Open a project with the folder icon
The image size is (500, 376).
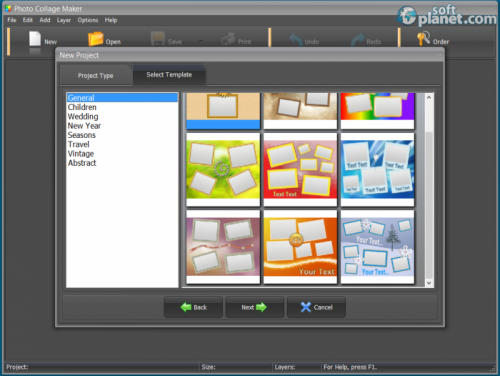(x=96, y=39)
